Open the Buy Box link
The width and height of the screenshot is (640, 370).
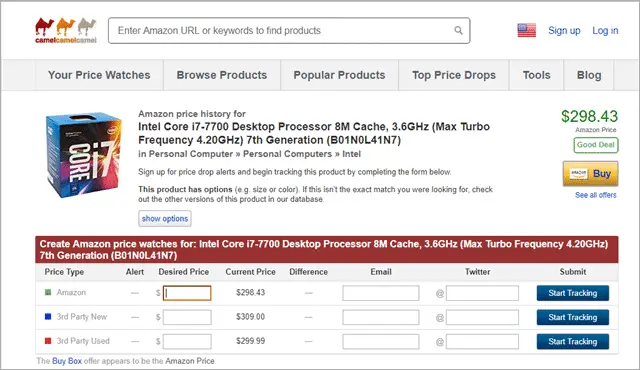[x=67, y=361]
